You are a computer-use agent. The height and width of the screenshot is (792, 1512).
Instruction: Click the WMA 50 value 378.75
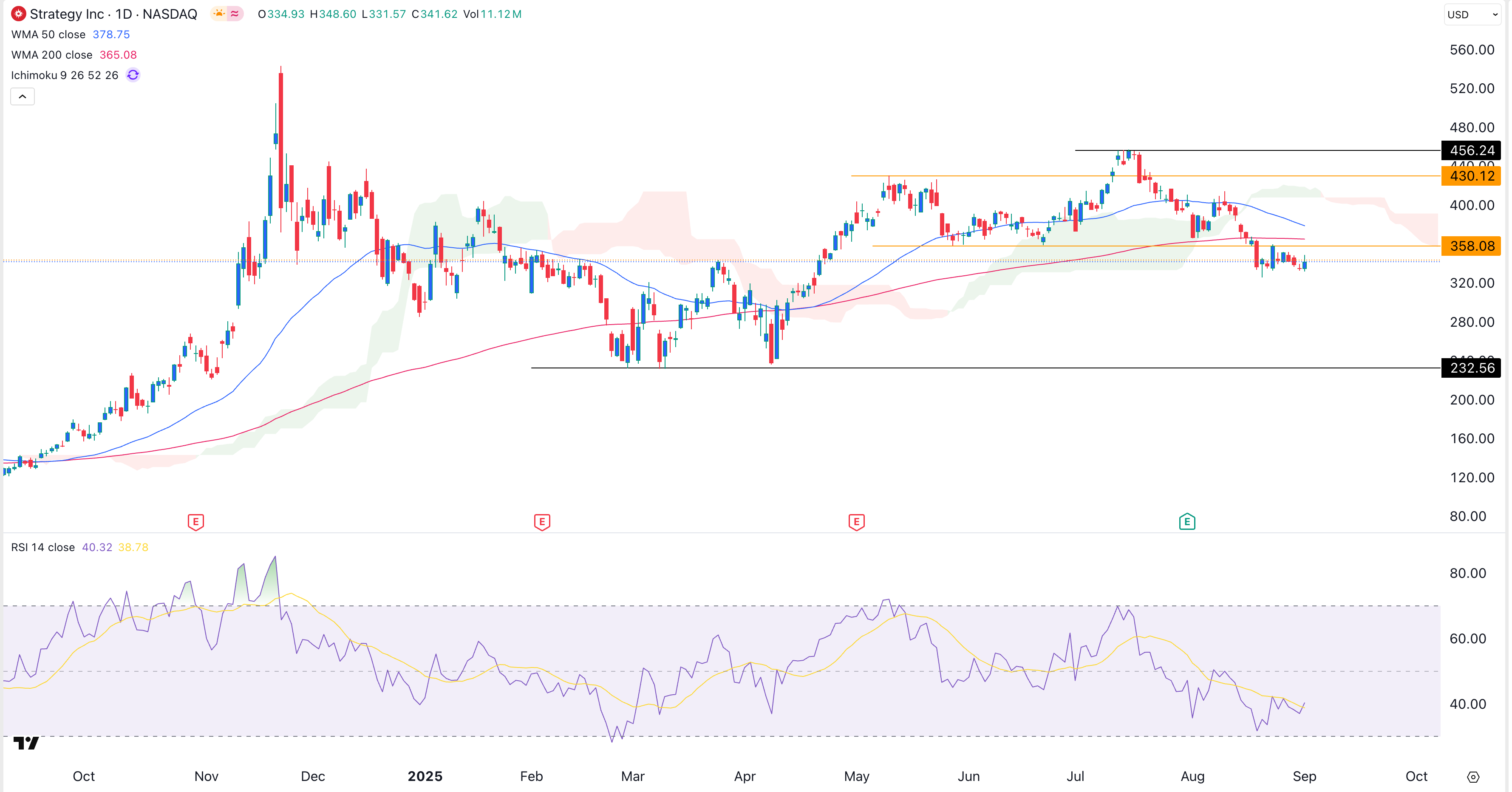111,34
